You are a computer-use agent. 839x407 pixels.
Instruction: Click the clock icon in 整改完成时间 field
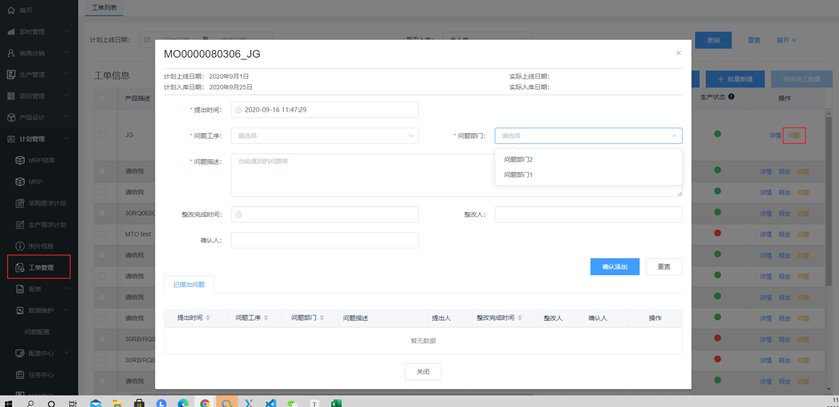[x=239, y=215]
